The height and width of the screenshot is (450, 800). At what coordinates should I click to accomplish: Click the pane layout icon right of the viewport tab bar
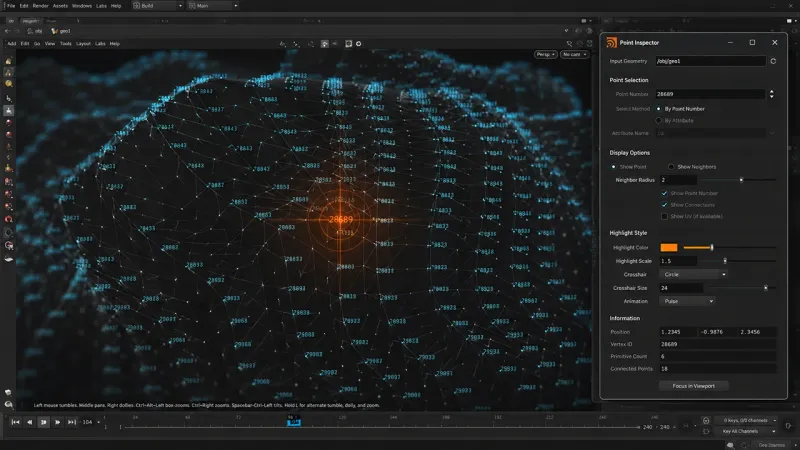[x=584, y=21]
